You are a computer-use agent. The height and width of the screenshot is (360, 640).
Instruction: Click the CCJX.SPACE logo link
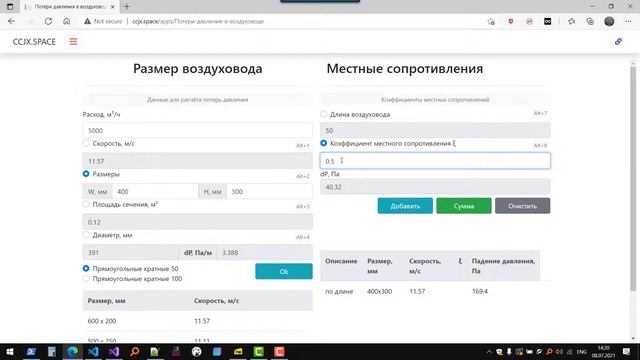point(34,42)
